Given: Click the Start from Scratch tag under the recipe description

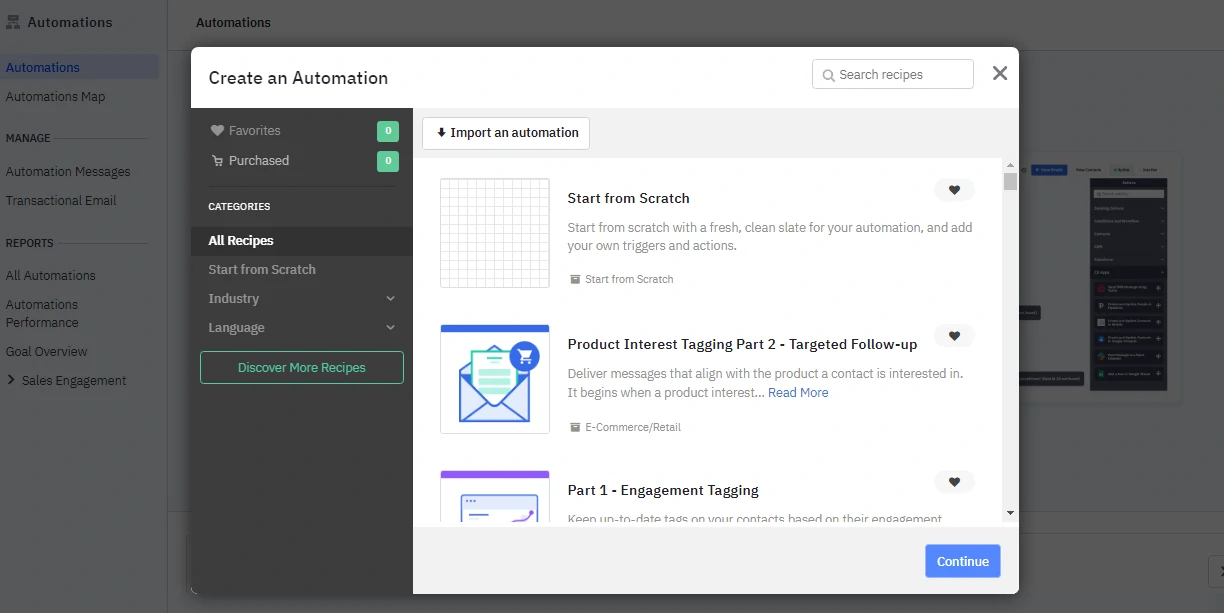Looking at the screenshot, I should tap(621, 279).
